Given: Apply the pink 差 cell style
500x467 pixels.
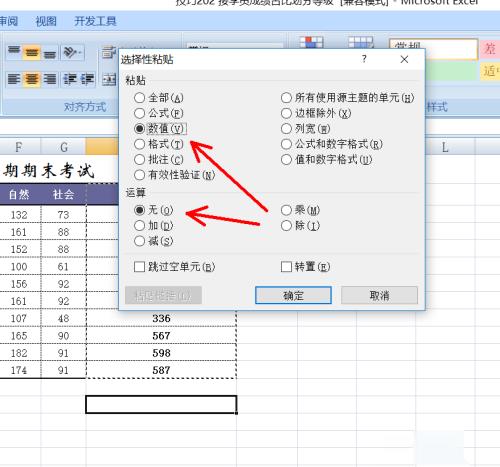Looking at the screenshot, I should pyautogui.click(x=490, y=49).
